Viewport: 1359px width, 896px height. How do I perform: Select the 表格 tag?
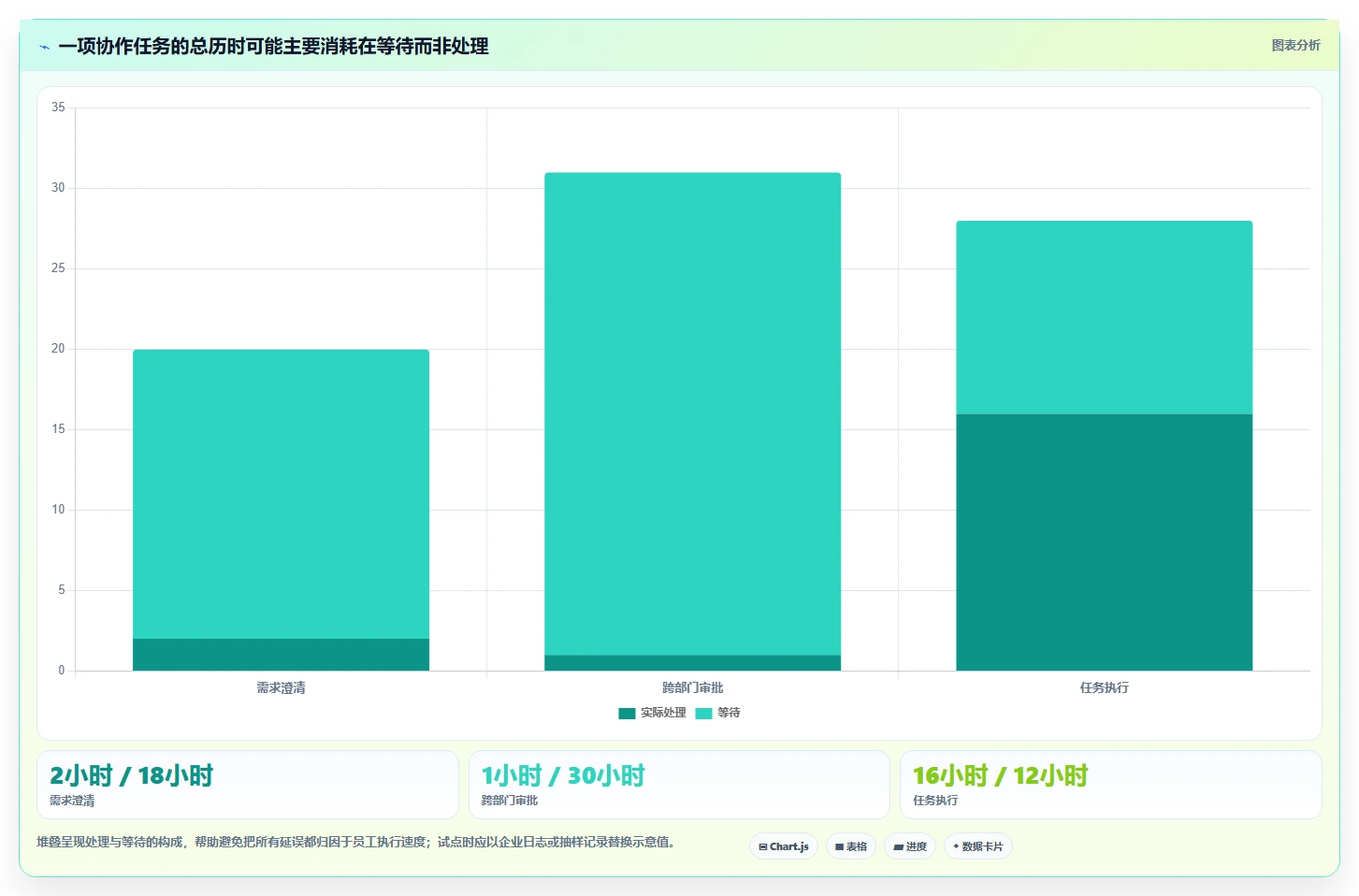[851, 846]
